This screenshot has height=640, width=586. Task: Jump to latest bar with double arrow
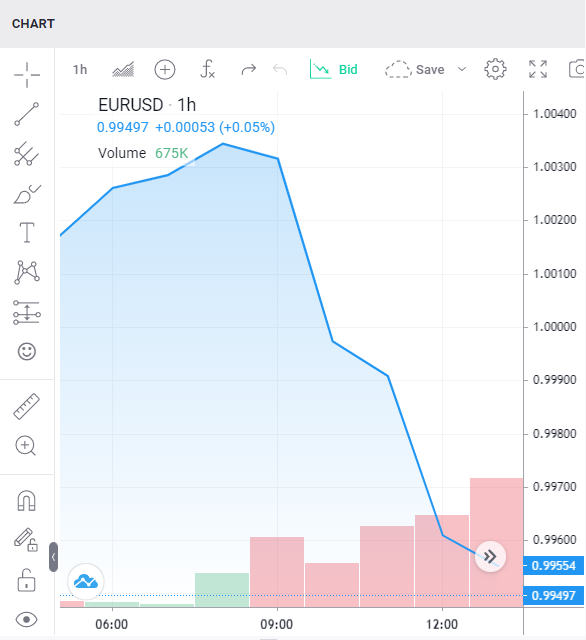[490, 556]
